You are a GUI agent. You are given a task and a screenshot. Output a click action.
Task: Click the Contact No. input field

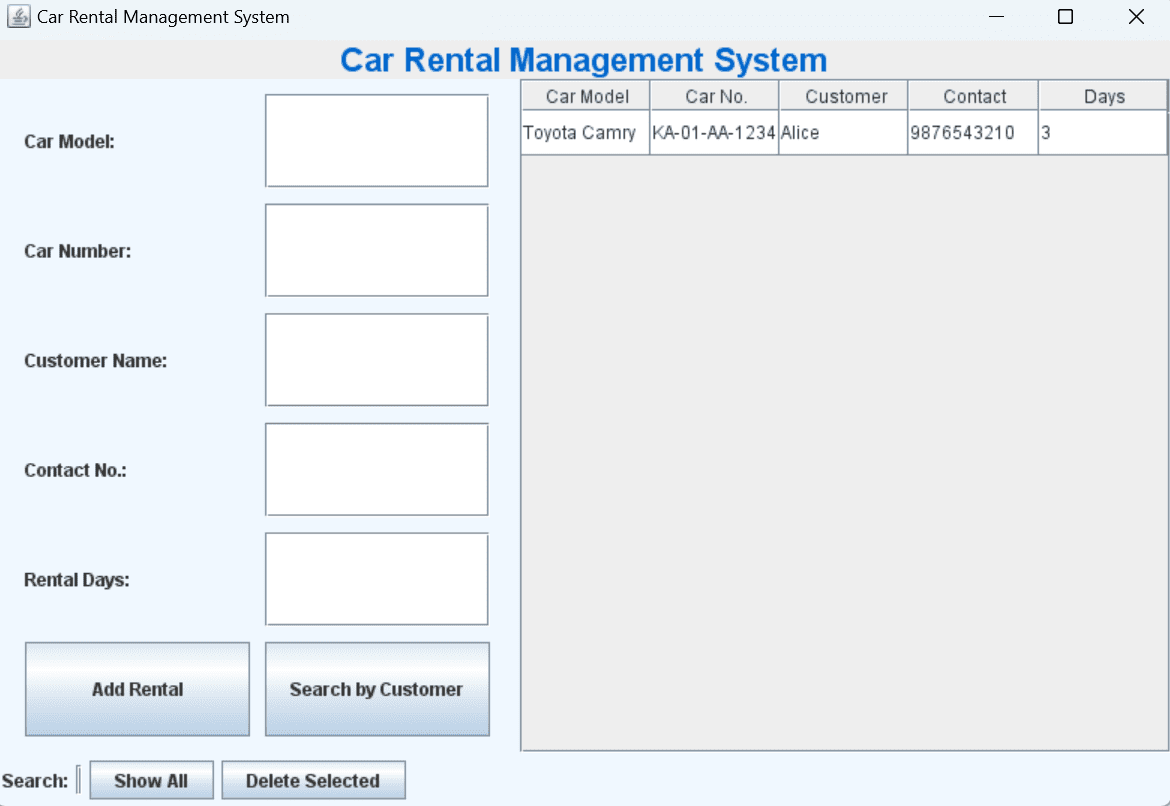376,469
